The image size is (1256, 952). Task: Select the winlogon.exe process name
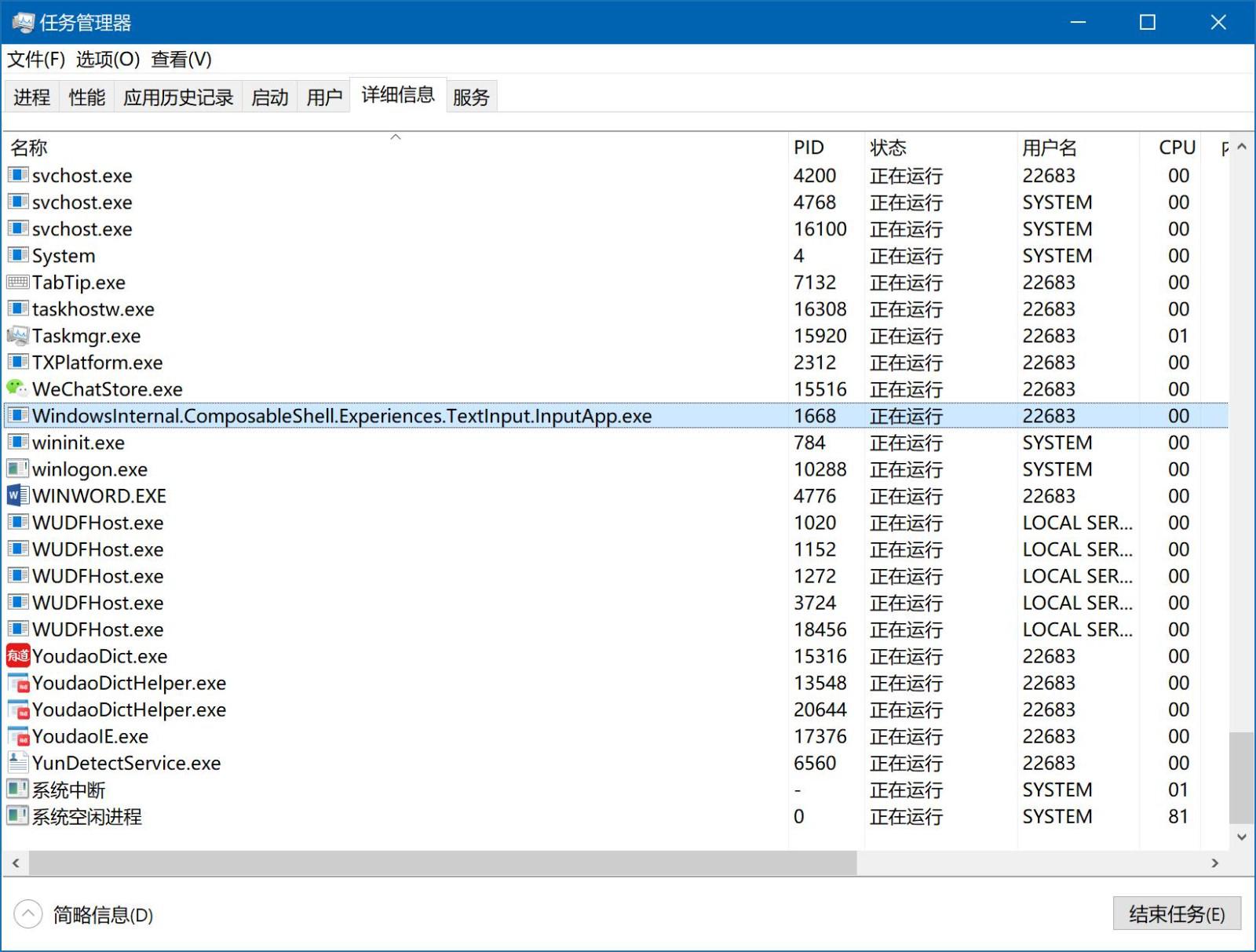tap(89, 469)
